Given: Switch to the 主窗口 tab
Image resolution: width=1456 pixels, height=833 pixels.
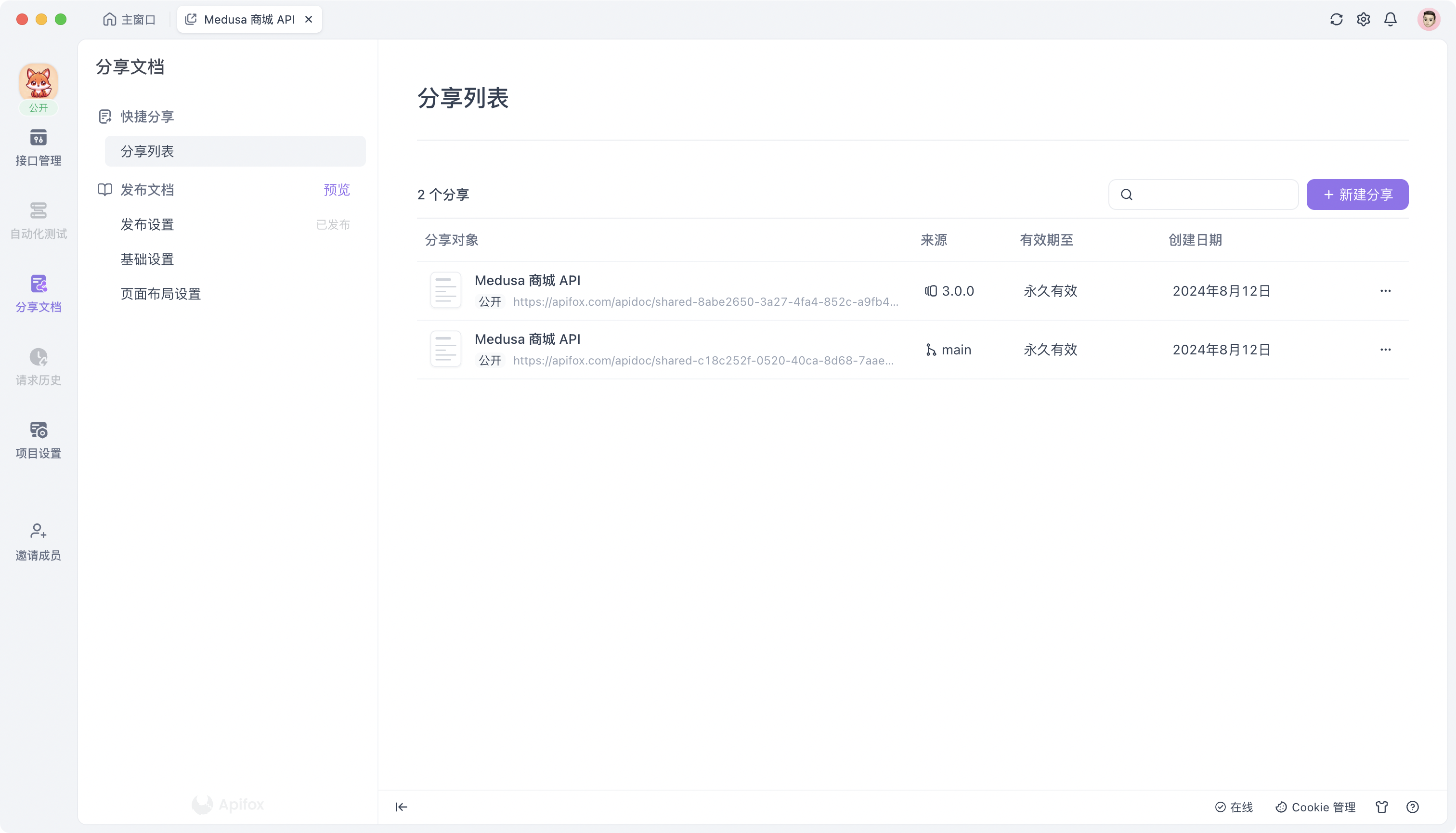Looking at the screenshot, I should 130,19.
